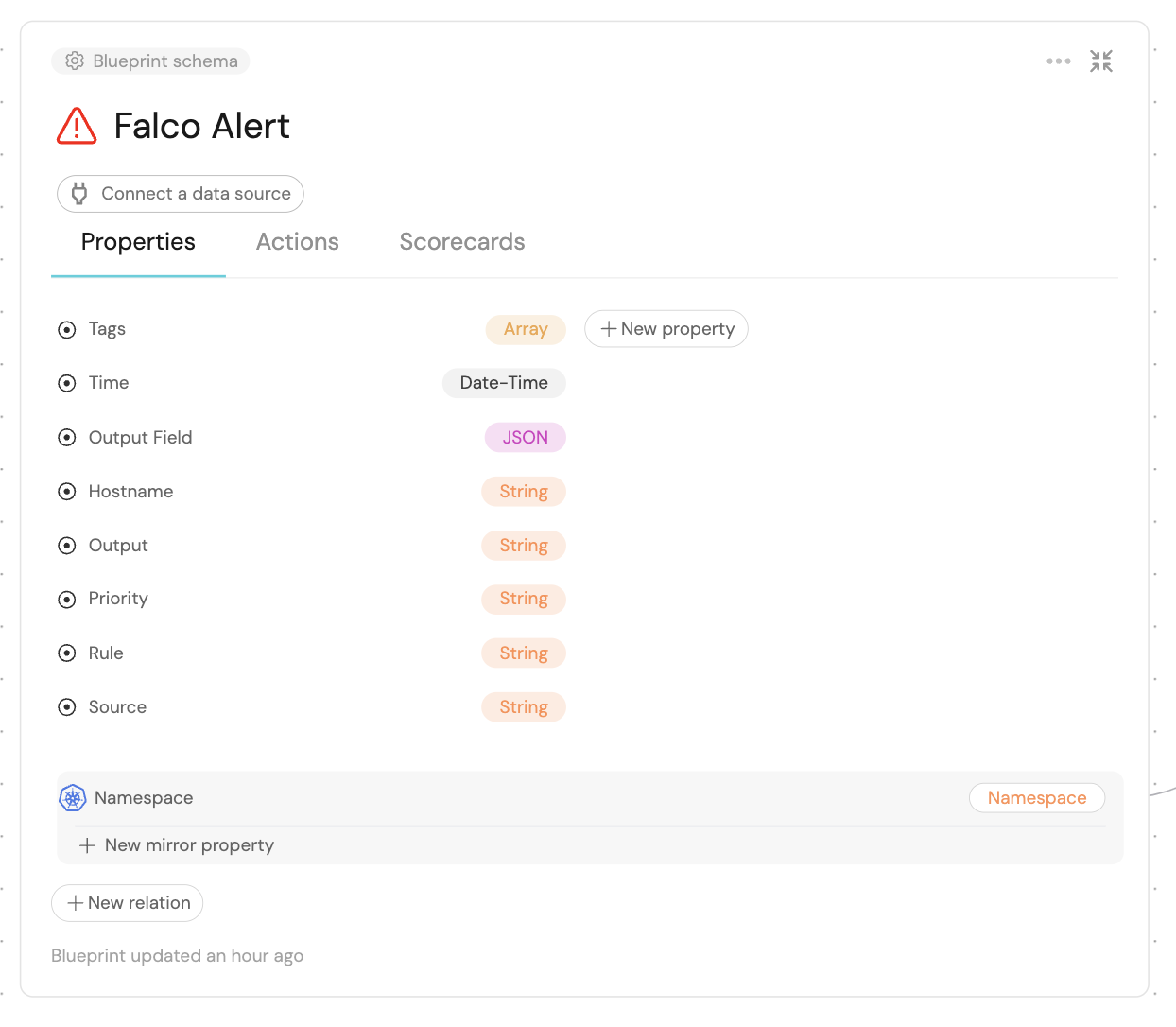Switch to the Scorecards tab
The width and height of the screenshot is (1176, 1027).
coord(461,242)
